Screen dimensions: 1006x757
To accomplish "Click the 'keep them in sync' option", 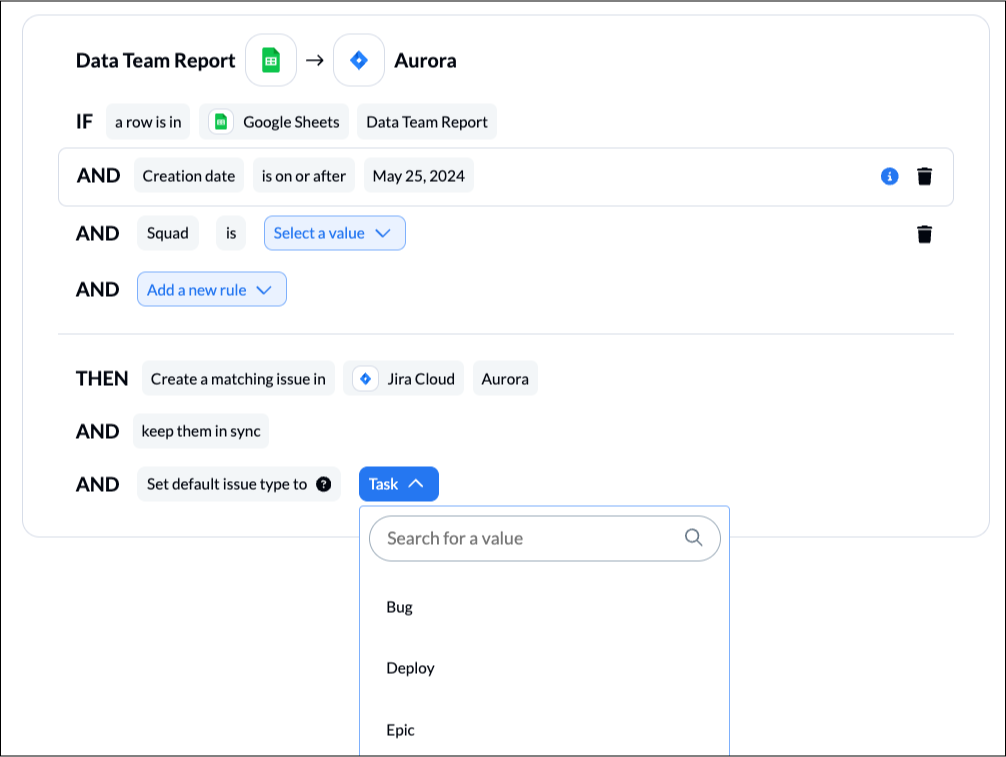I will tap(201, 431).
